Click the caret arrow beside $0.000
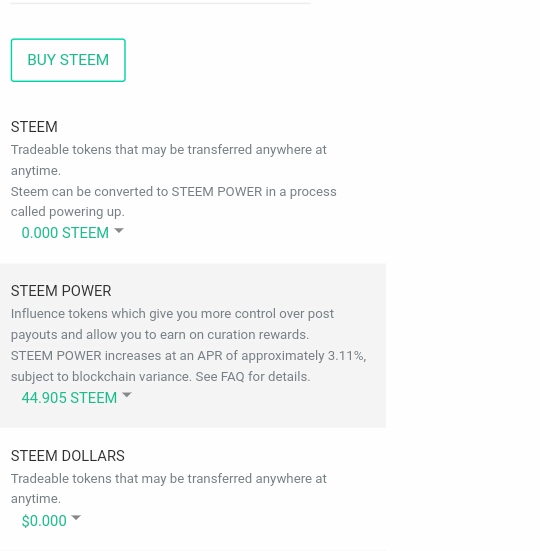The image size is (540, 551). [76, 518]
